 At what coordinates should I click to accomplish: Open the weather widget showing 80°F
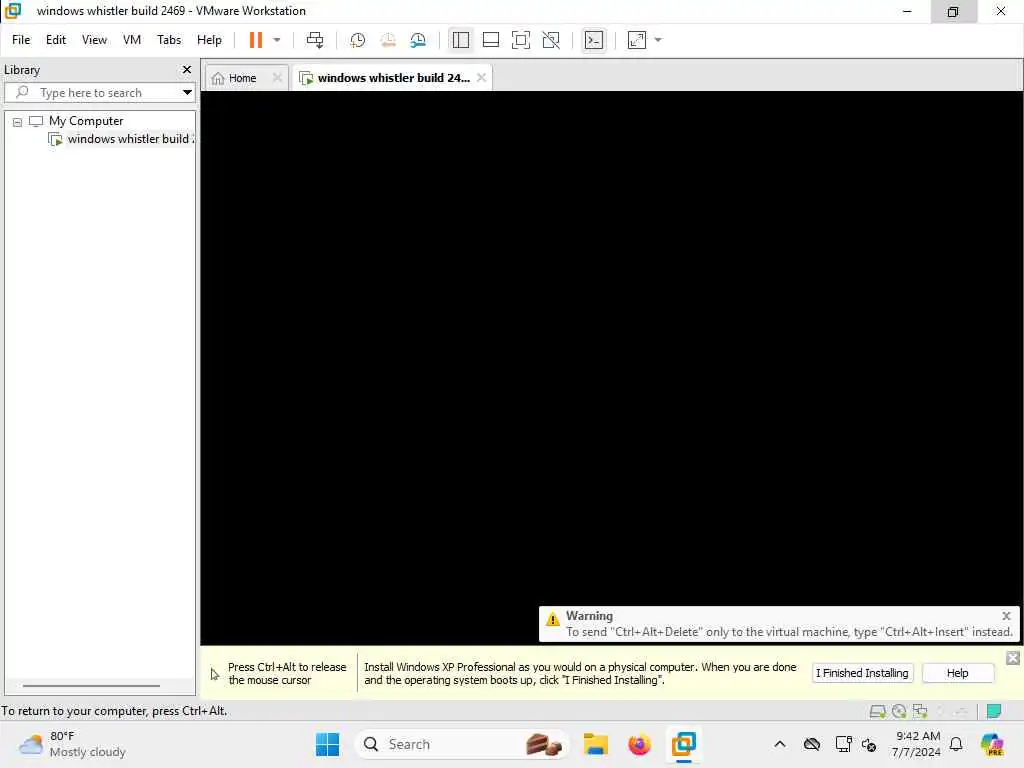click(x=72, y=744)
